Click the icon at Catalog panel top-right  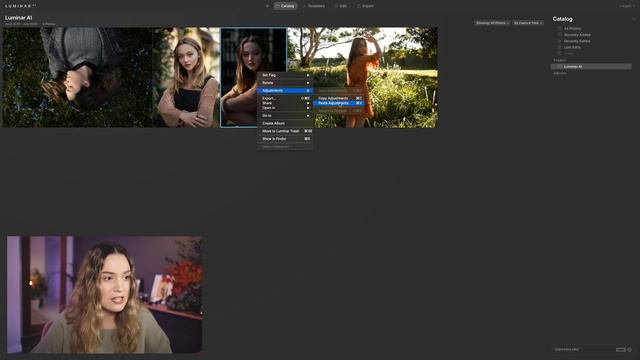coord(634,19)
